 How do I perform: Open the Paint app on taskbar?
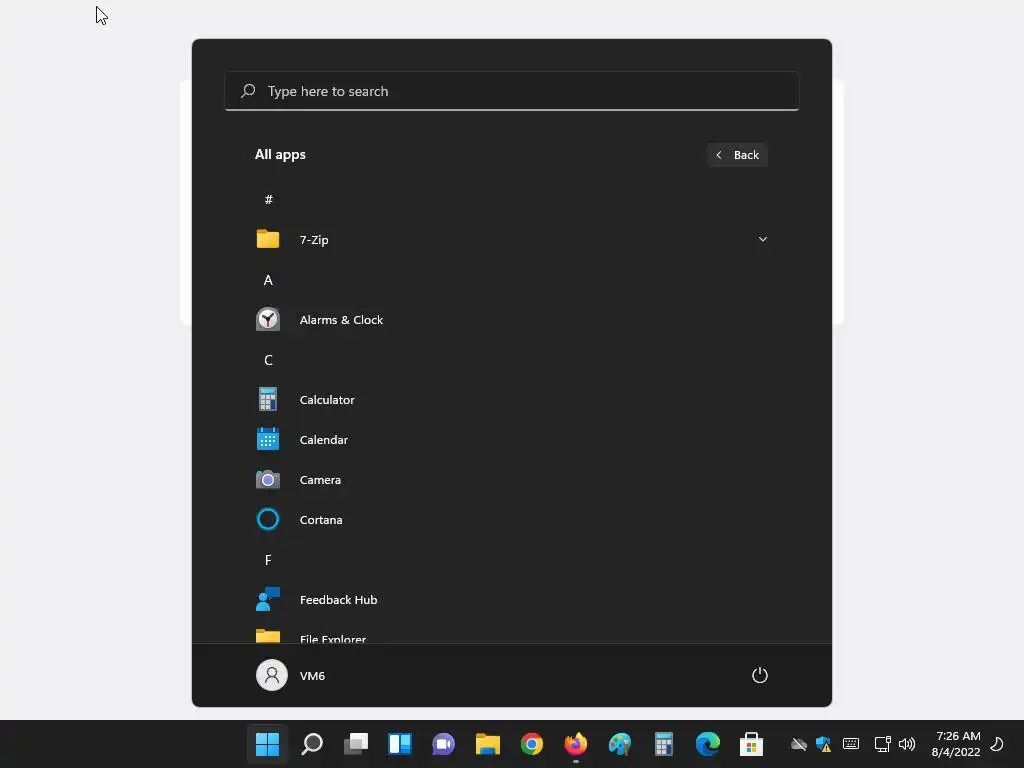tap(620, 744)
